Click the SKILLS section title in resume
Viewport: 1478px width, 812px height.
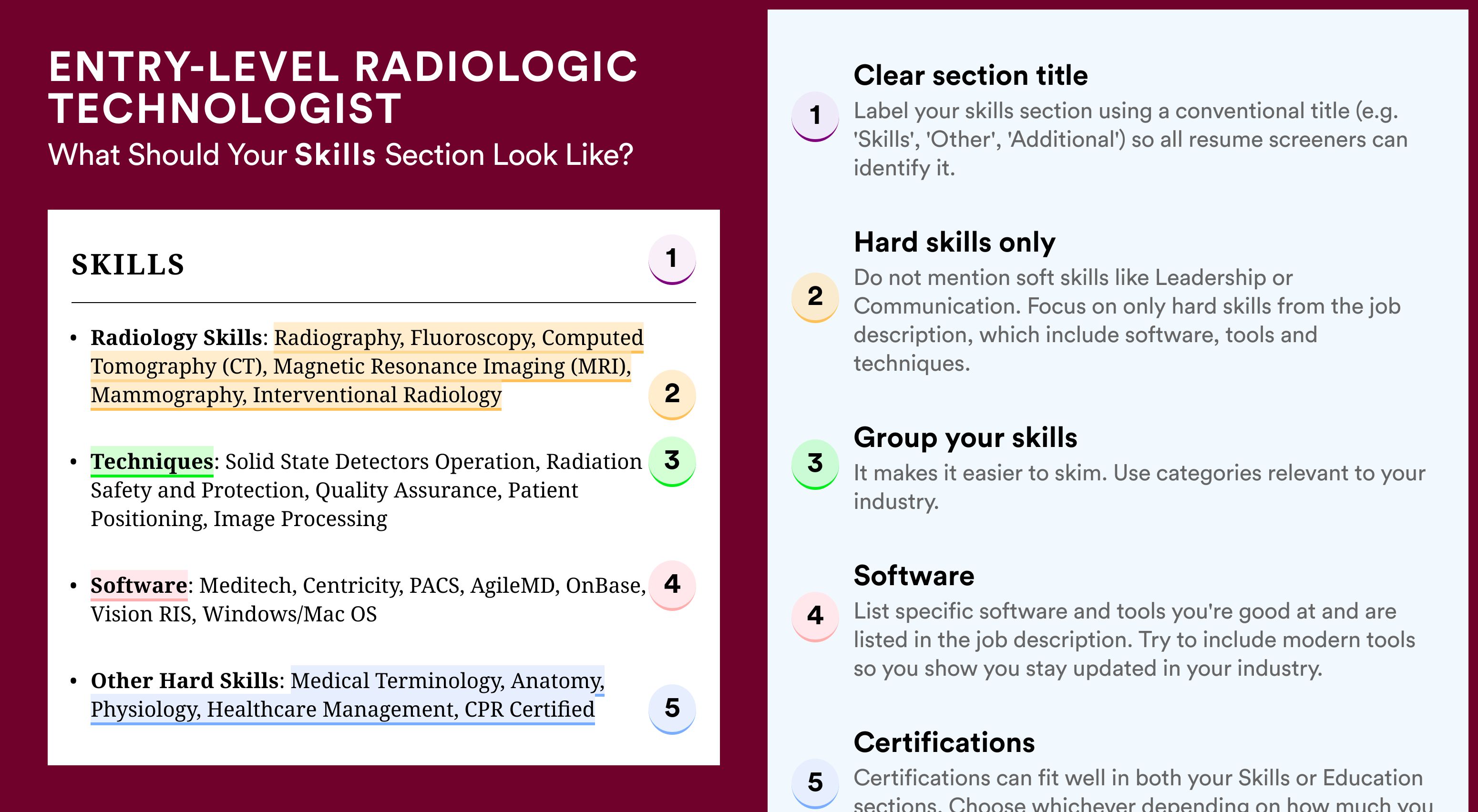pos(128,265)
